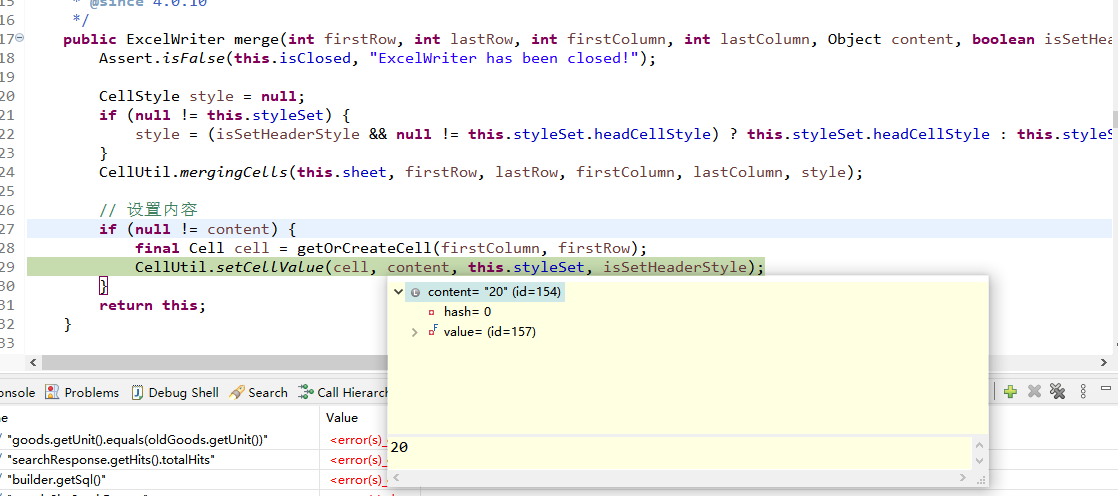Add new watch expression with plus icon
1118x496 pixels.
[x=1010, y=391]
